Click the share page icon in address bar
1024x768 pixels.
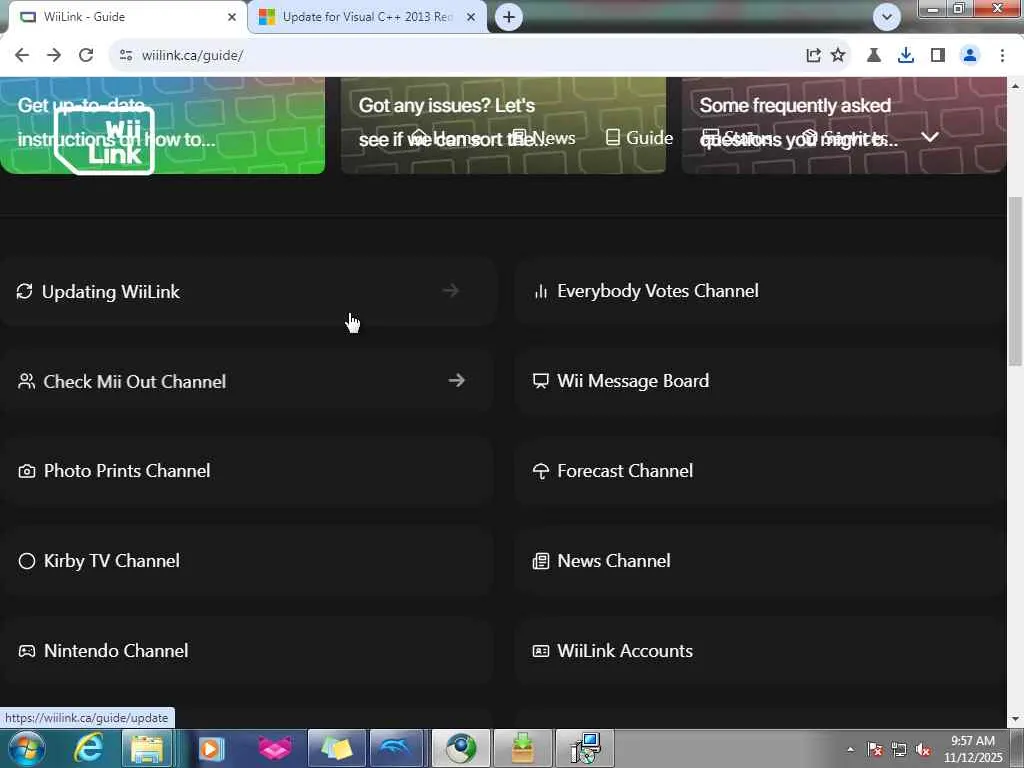click(x=813, y=56)
